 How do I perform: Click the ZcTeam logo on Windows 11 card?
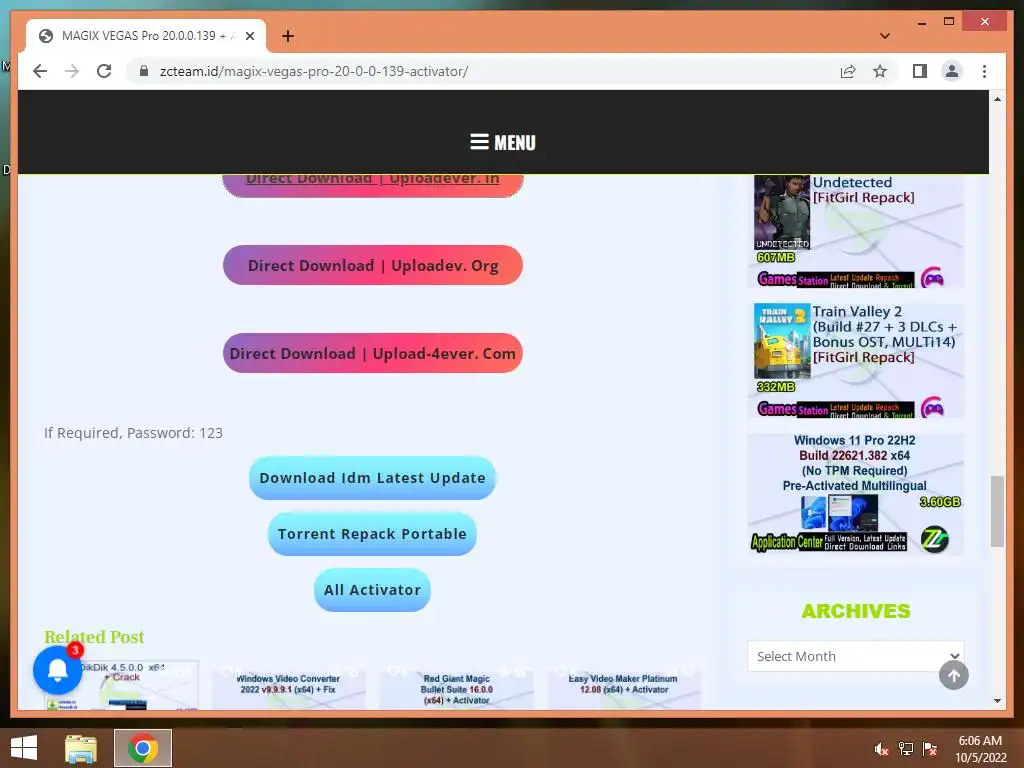click(x=935, y=539)
